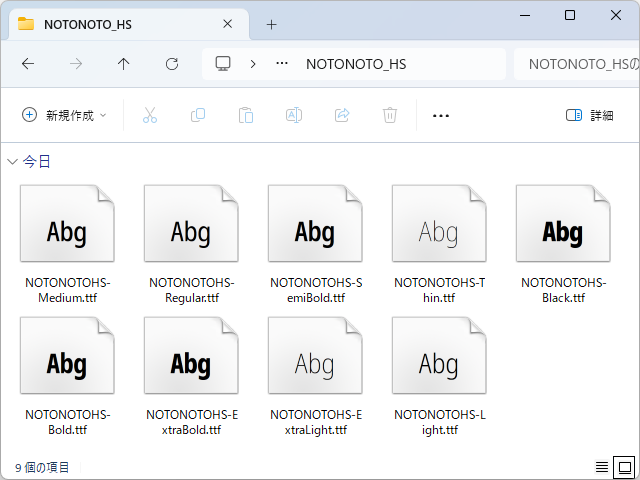This screenshot has height=480, width=640.
Task: Click NOTONOTO_HS in the address bar
Action: 356,64
